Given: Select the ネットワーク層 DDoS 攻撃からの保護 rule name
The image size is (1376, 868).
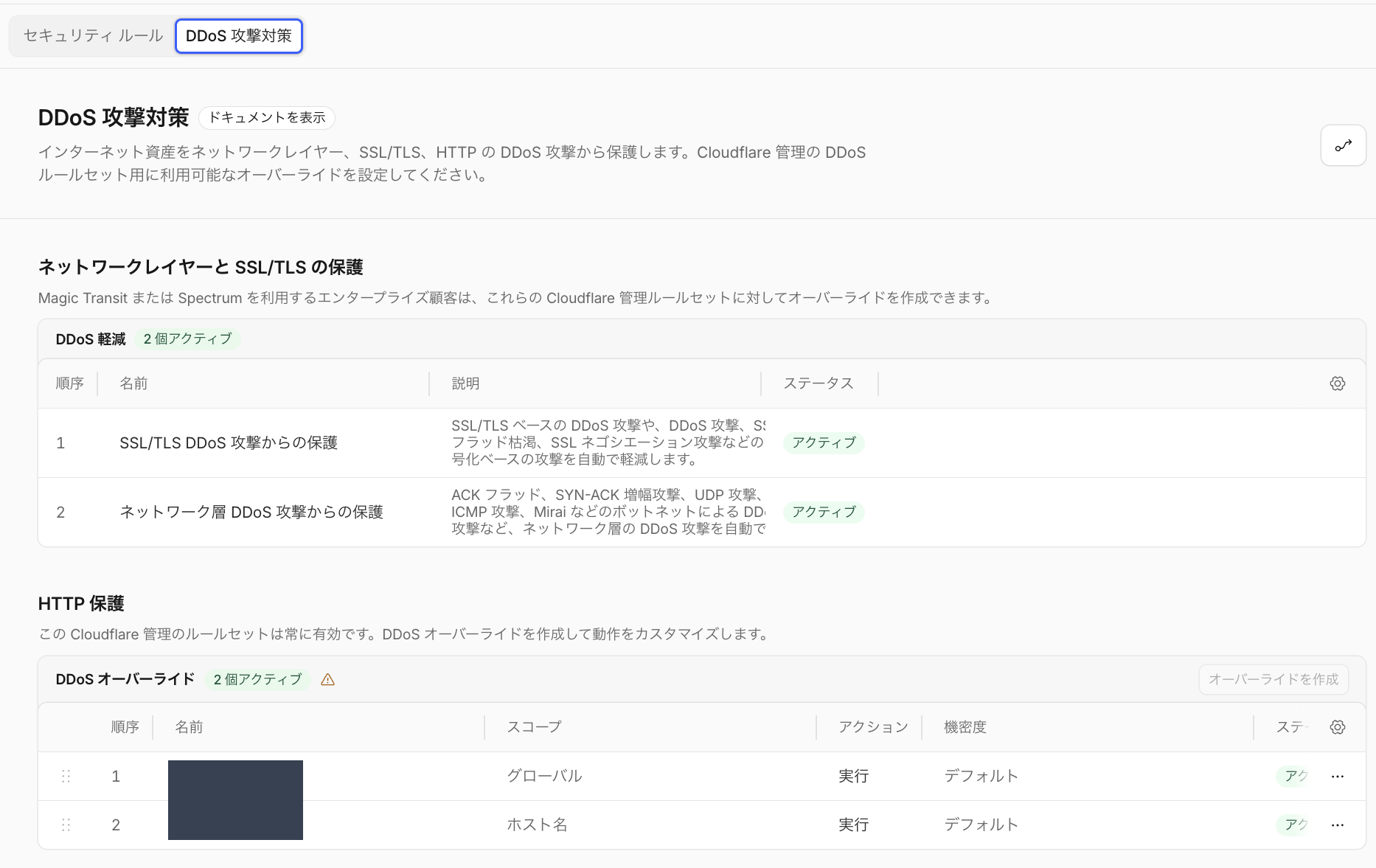Looking at the screenshot, I should point(251,513).
